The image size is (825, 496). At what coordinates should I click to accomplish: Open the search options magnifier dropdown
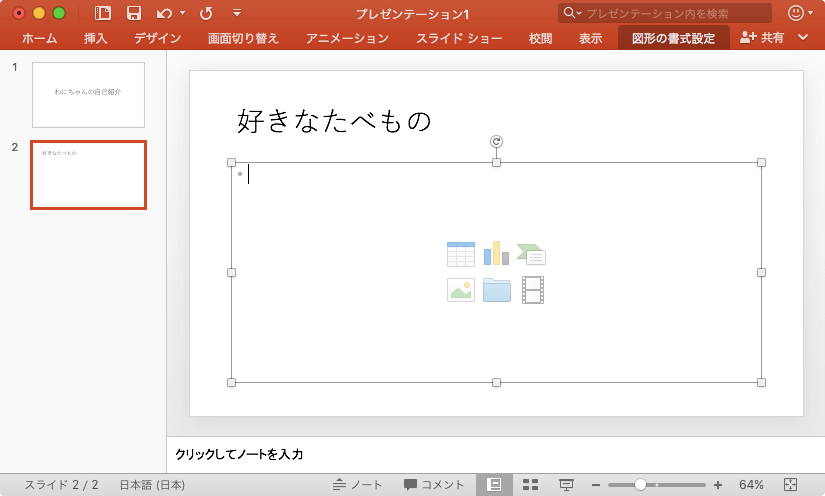pos(572,13)
